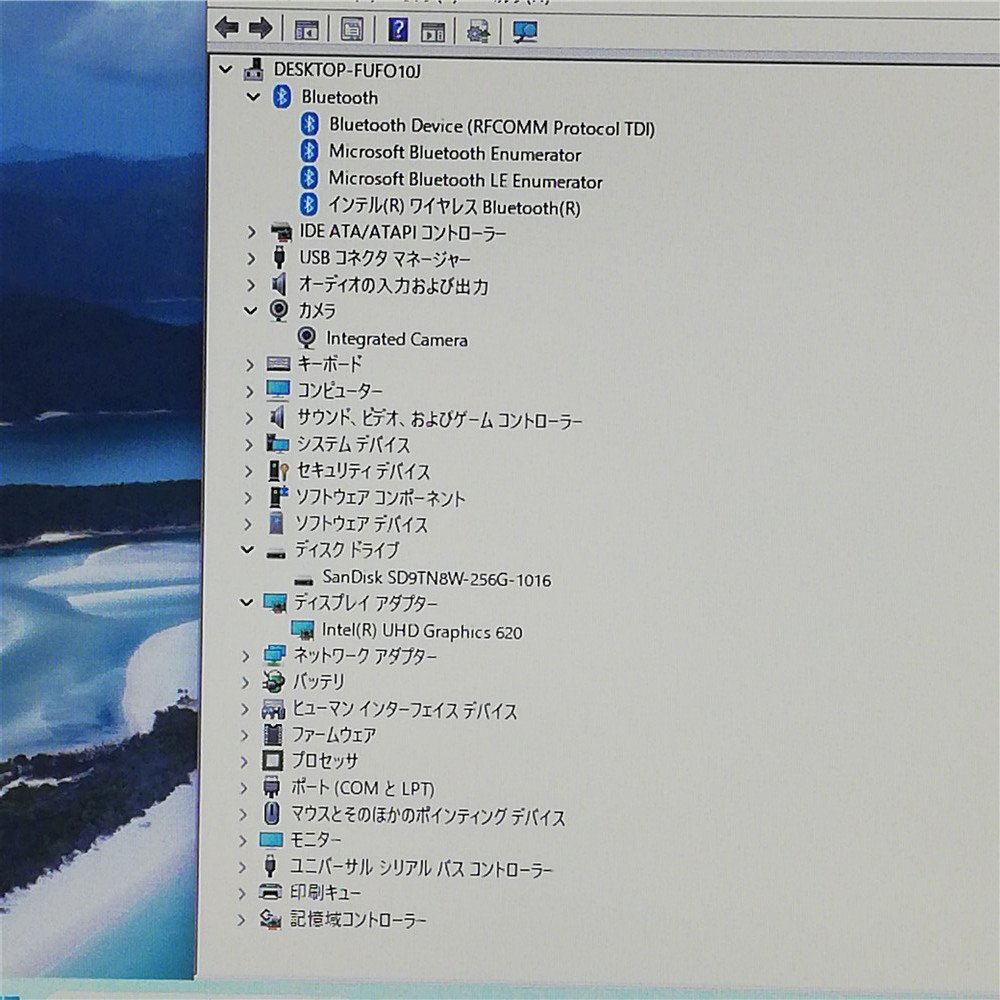Click the USB コネクタ マネージャー plug icon
Viewport: 1000px width, 1000px height.
[x=279, y=257]
